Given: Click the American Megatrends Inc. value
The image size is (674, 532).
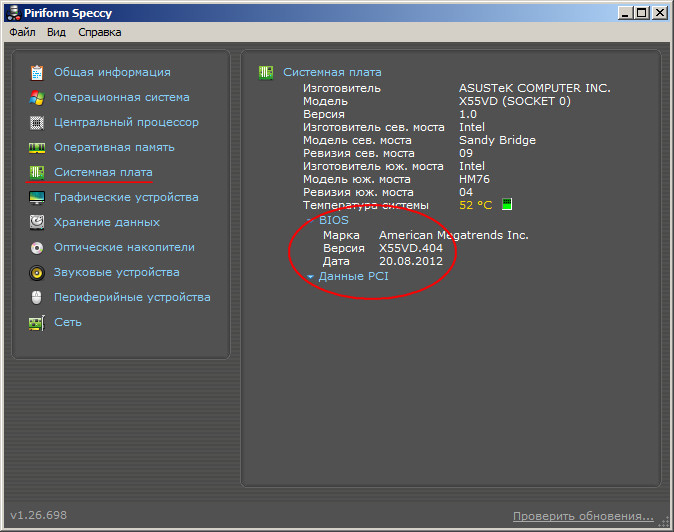Looking at the screenshot, I should tap(453, 235).
